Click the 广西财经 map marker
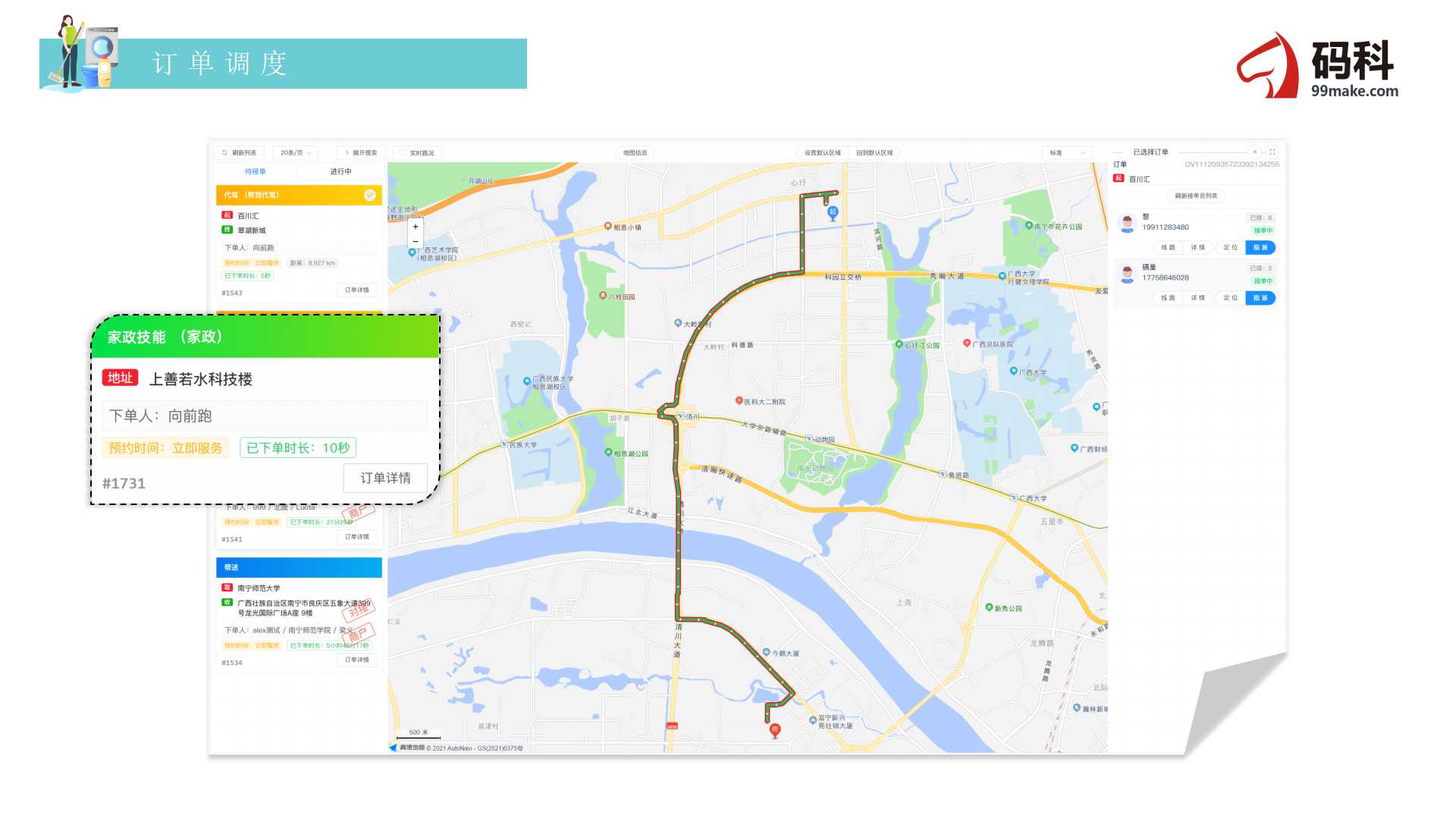Screen dimensions: 1456x819 pyautogui.click(x=1089, y=449)
